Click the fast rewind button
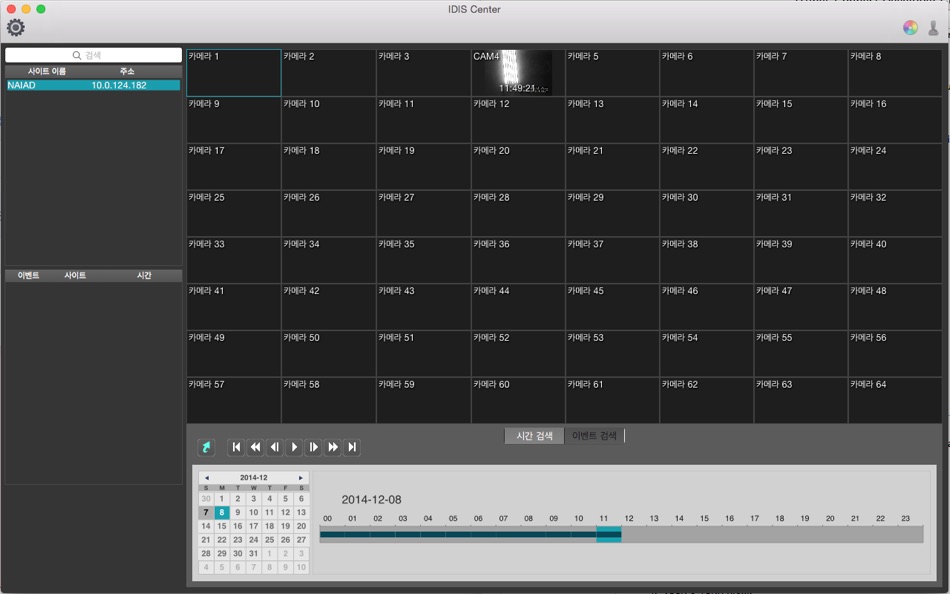The width and height of the screenshot is (950, 594). click(256, 447)
